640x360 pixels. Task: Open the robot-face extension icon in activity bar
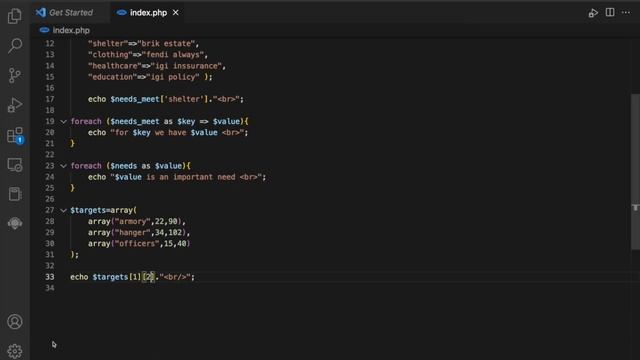coord(15,223)
